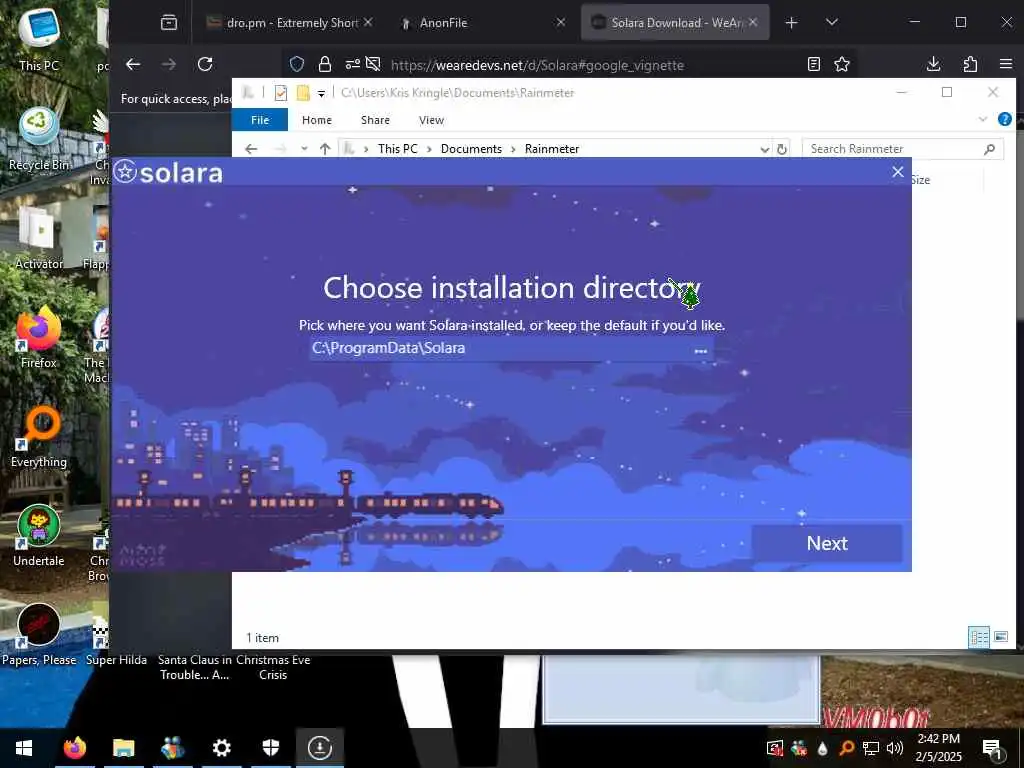
Task: Open the list all tabs dropdown
Action: point(831,22)
